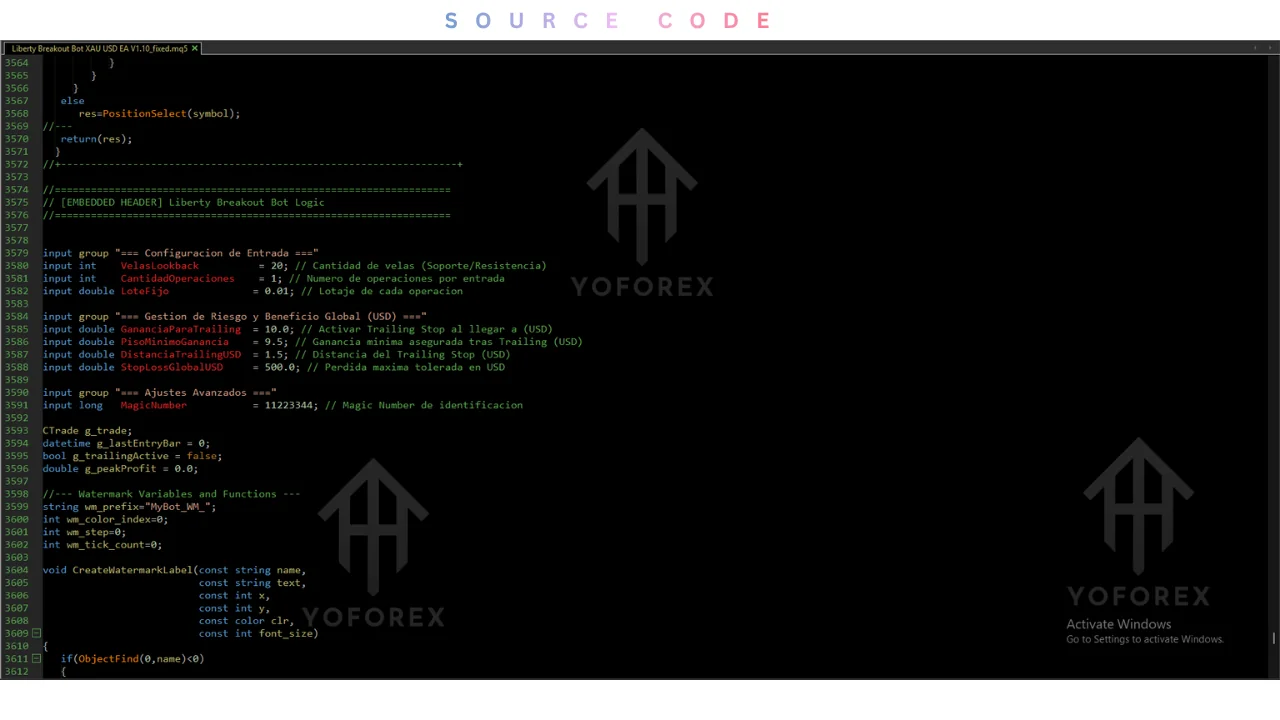Click on DistanciaTrailingUSD variable

pos(181,354)
